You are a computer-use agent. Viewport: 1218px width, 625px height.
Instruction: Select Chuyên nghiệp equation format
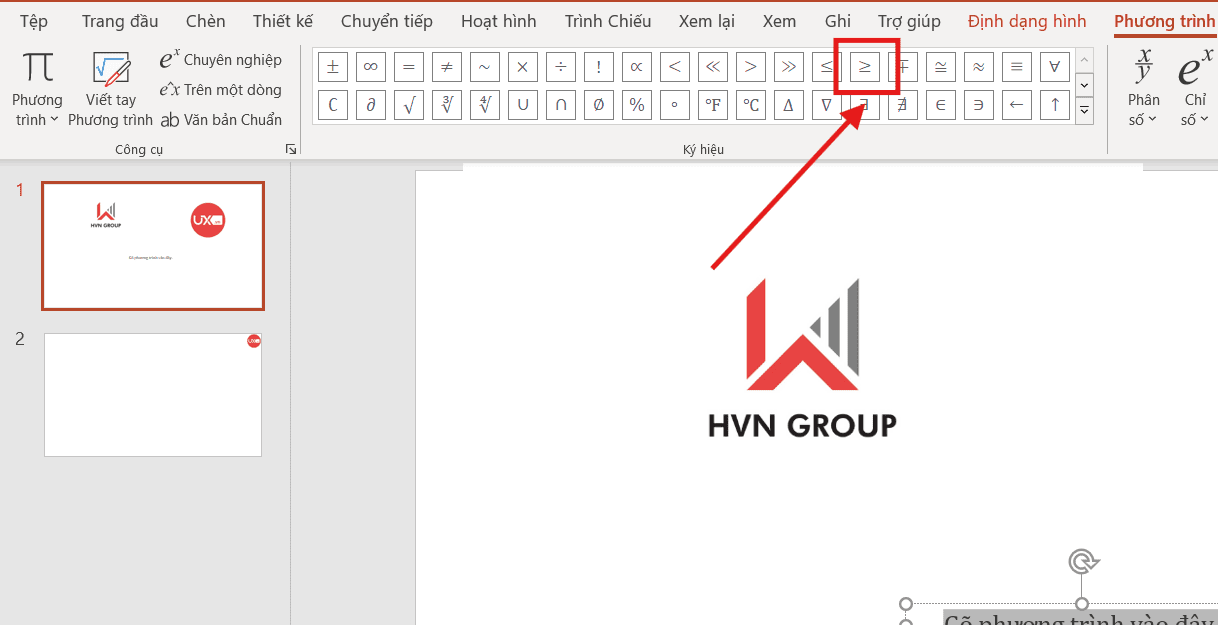[x=221, y=60]
